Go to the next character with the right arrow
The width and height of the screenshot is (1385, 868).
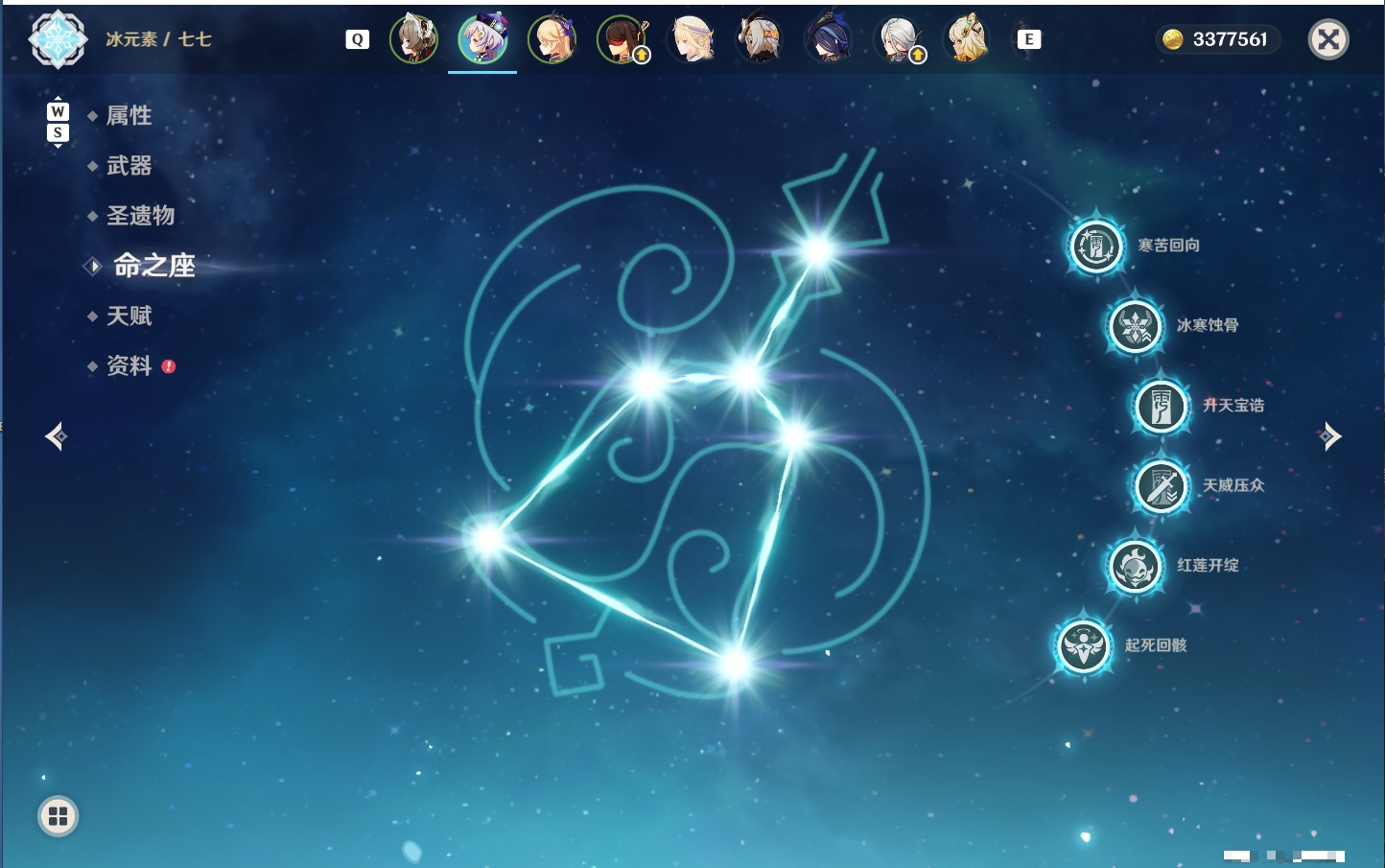pyautogui.click(x=1329, y=436)
